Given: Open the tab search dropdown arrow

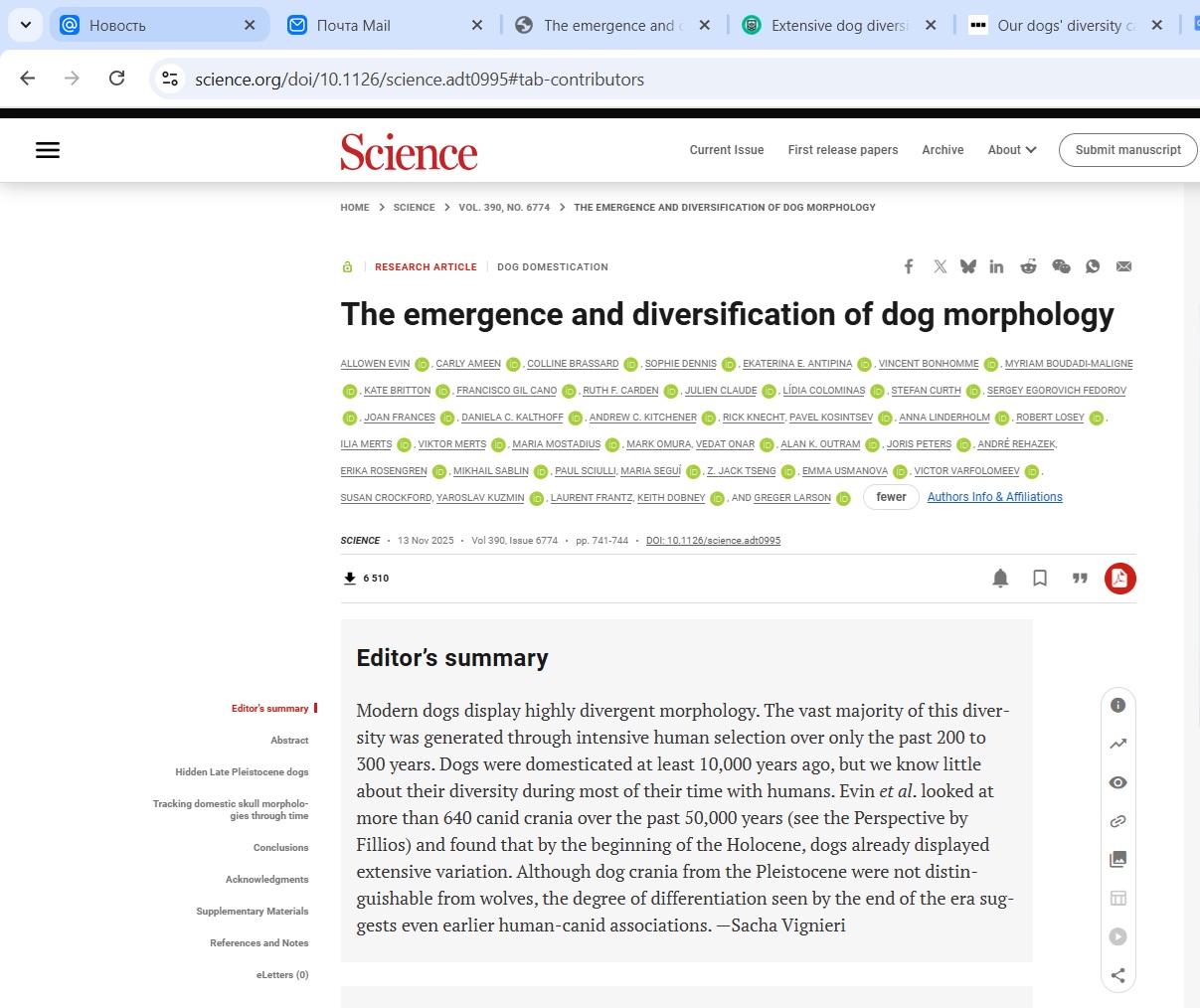Looking at the screenshot, I should (x=26, y=25).
